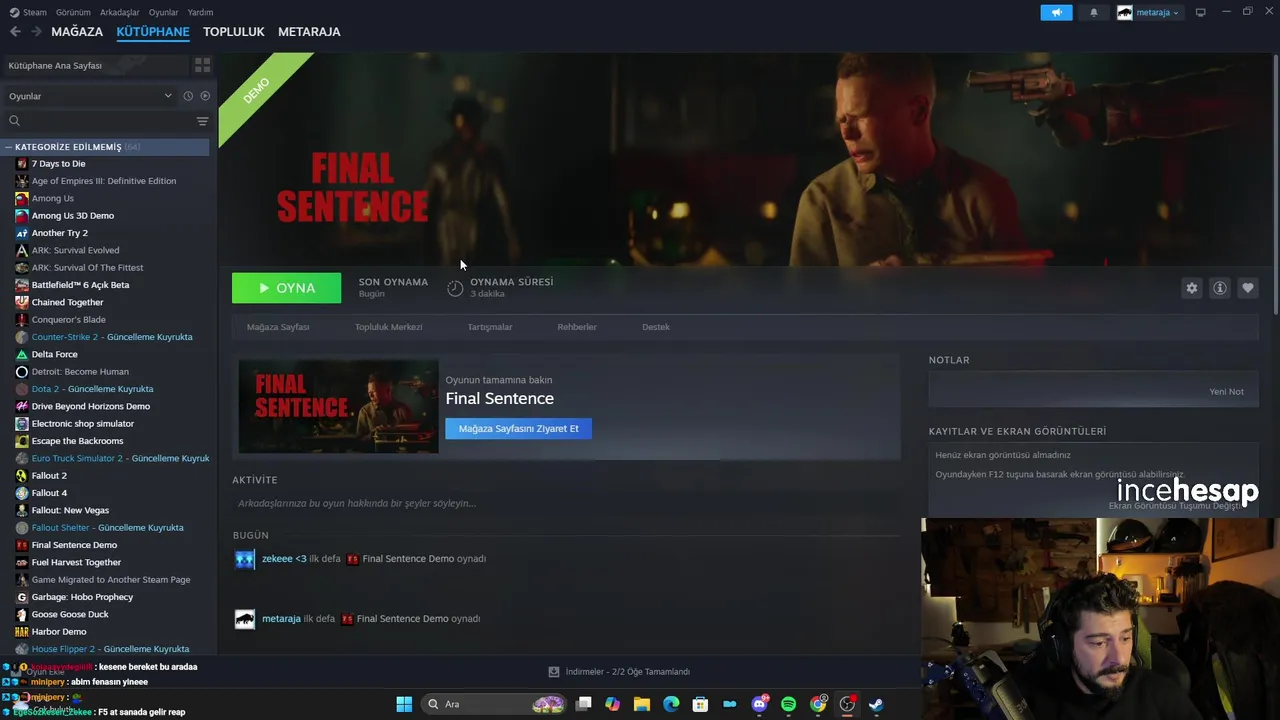The height and width of the screenshot is (720, 1280).
Task: Open the advanced filter sliders icon
Action: coord(202,121)
